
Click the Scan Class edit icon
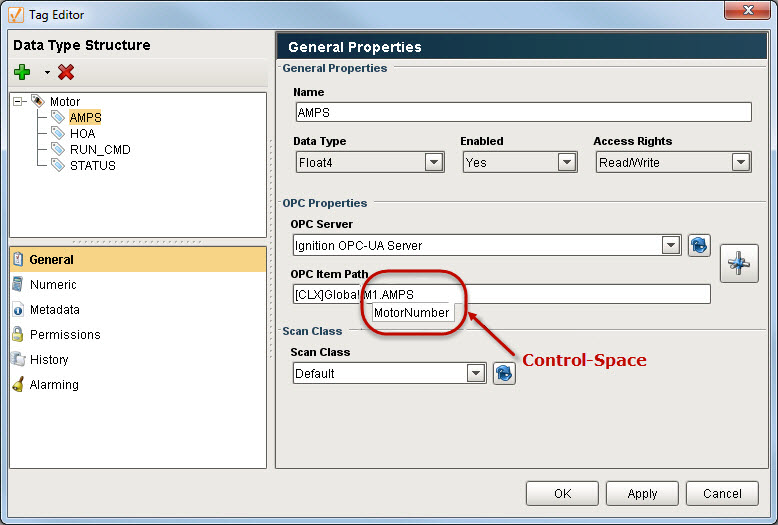[504, 373]
